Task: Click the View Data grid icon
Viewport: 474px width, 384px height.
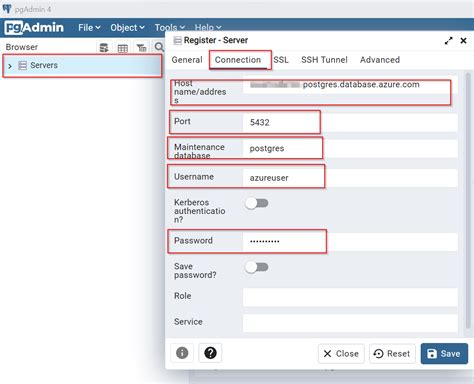Action: 123,48
